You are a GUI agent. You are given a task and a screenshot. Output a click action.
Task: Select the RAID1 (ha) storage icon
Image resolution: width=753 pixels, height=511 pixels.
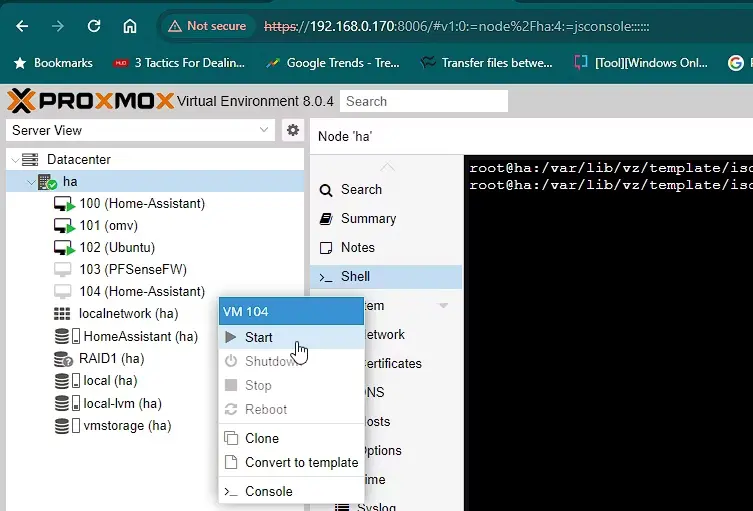63,358
